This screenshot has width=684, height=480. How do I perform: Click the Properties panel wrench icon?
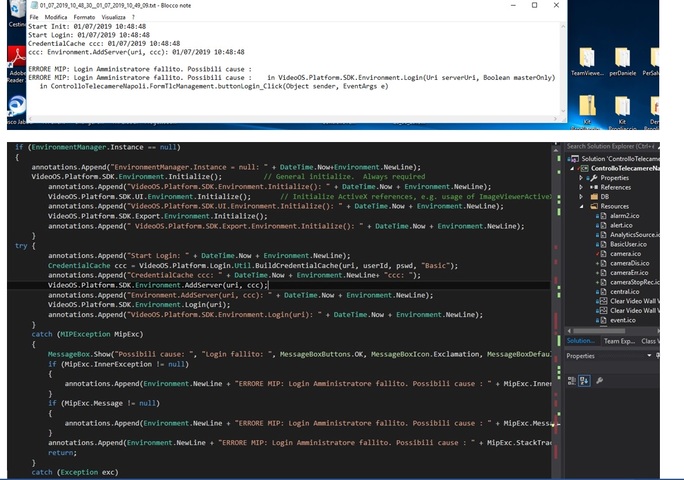click(598, 380)
